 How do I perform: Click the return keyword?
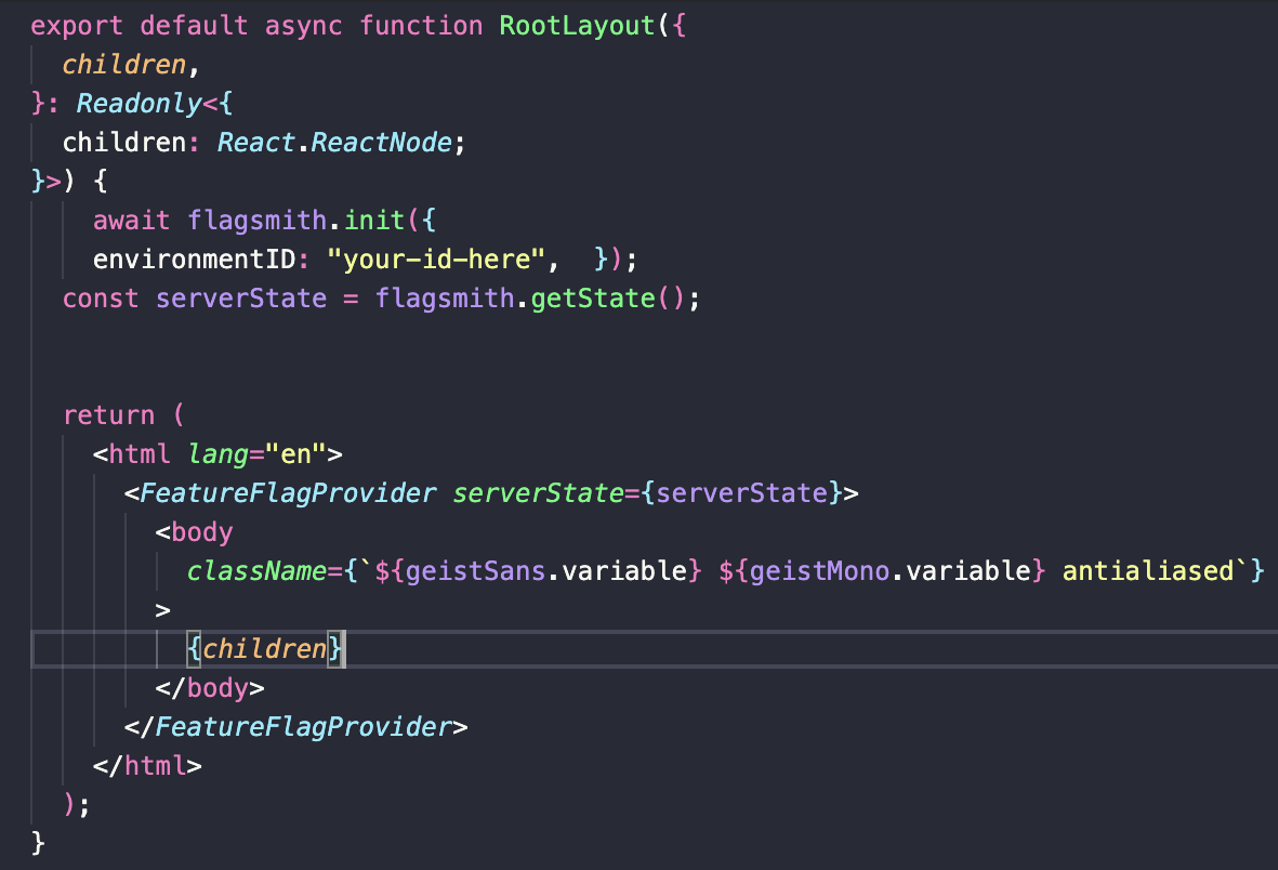tap(110, 415)
